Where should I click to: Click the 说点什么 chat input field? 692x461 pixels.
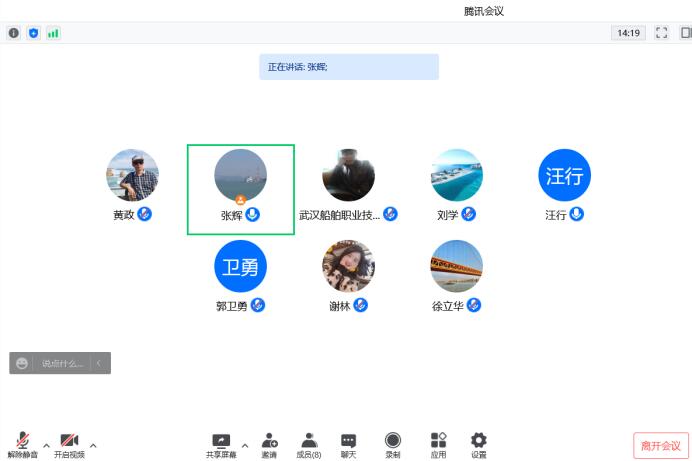[62, 364]
